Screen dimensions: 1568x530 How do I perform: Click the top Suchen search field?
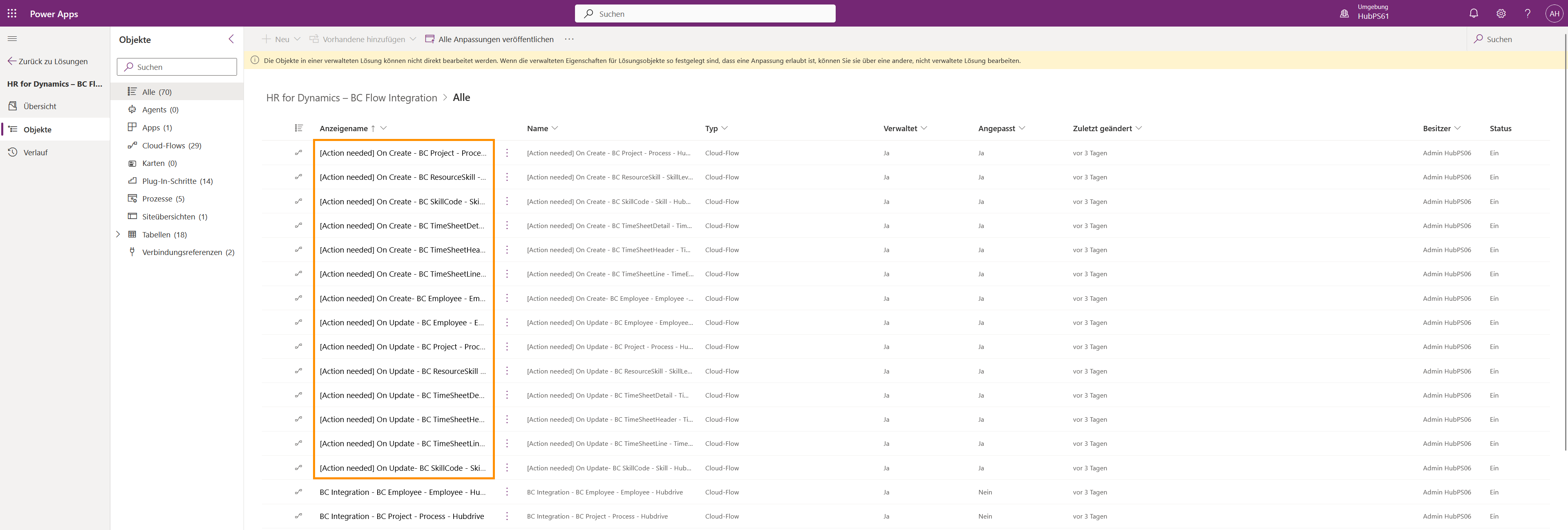click(x=705, y=13)
